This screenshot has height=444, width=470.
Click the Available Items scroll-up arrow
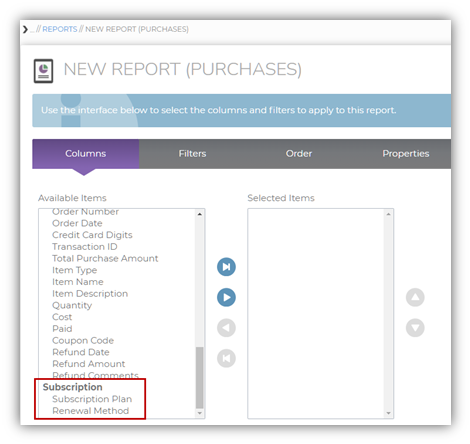(x=199, y=214)
